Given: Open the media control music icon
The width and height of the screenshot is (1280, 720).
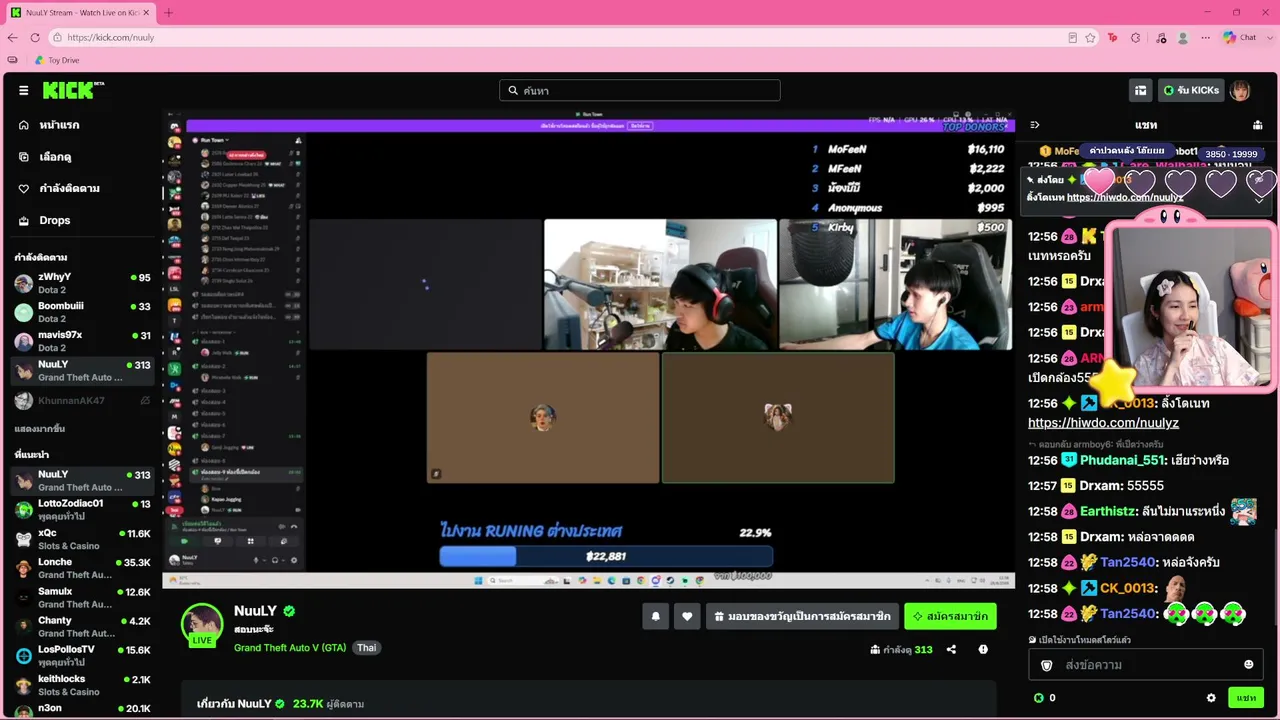Looking at the screenshot, I should click(x=1160, y=37).
